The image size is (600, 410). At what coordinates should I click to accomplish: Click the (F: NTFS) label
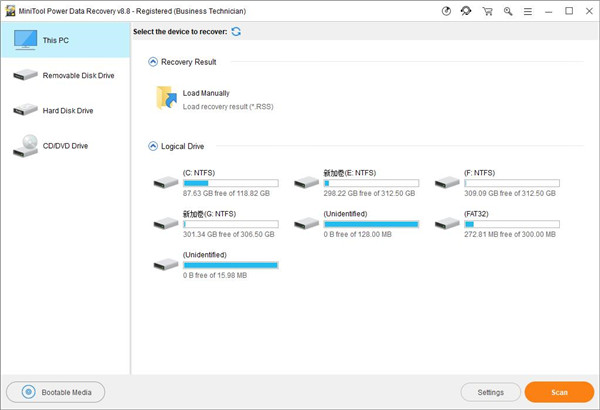point(479,173)
